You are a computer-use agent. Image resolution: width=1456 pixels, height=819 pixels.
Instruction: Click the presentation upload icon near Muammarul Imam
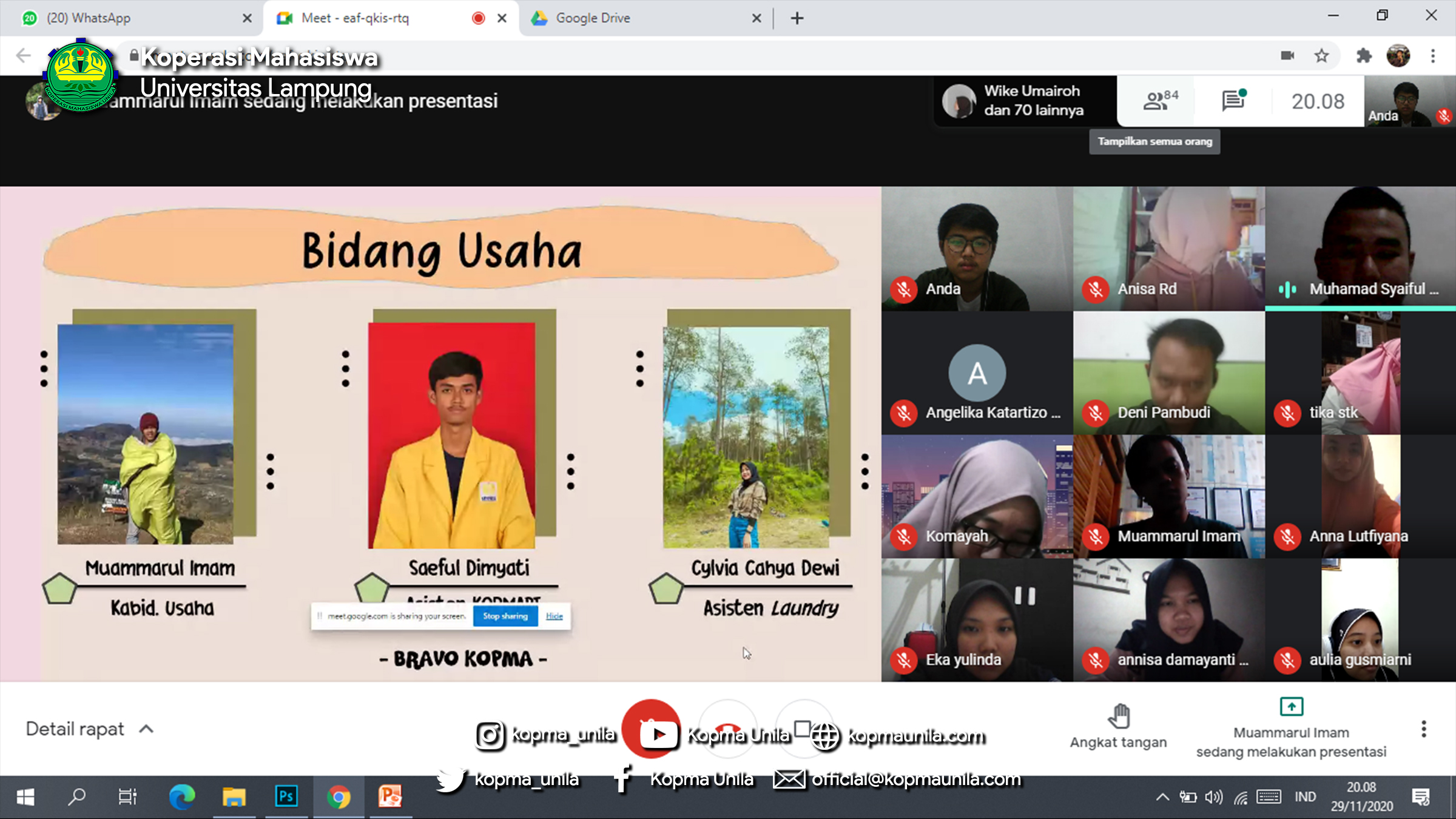[x=1290, y=706]
